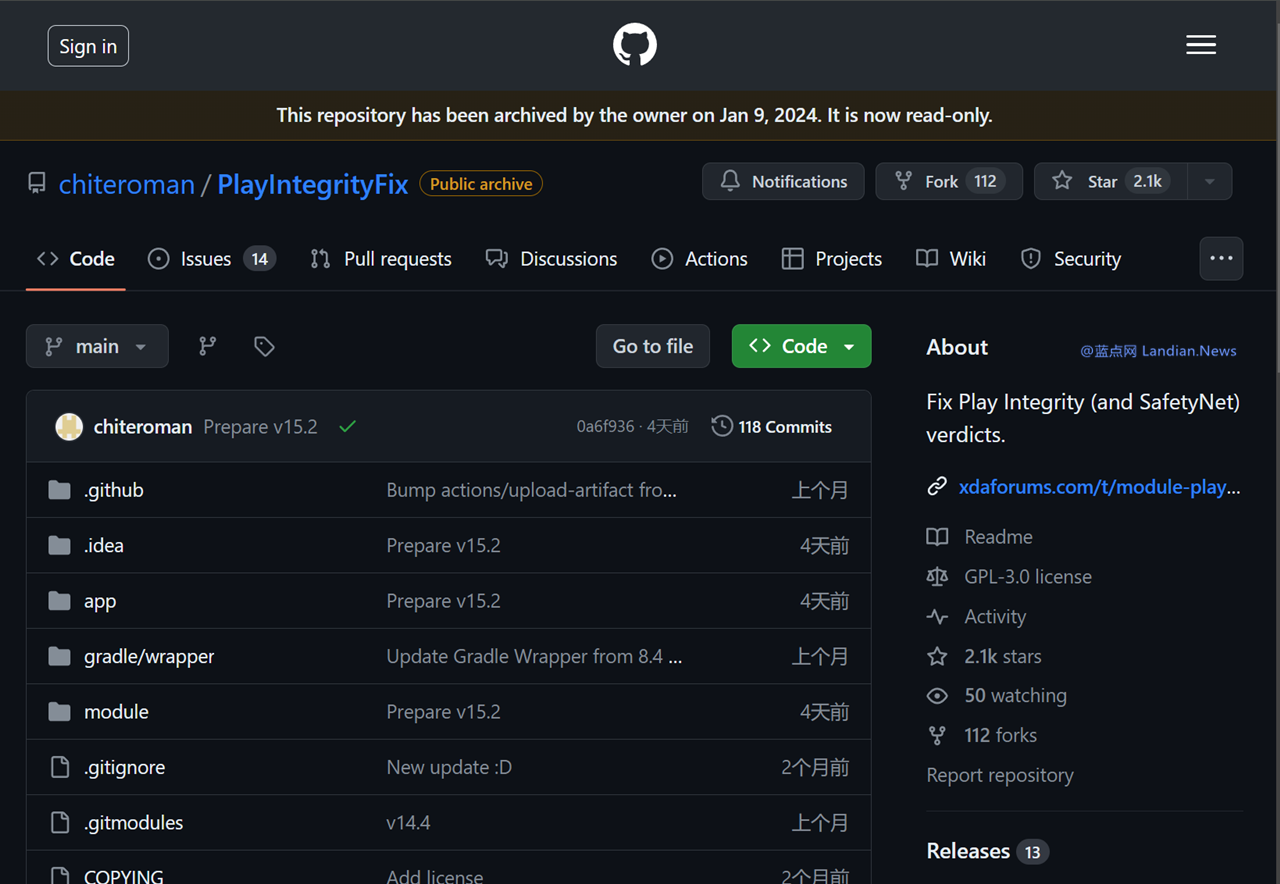The height and width of the screenshot is (884, 1280).
Task: View branches via the branch icon
Action: point(207,346)
